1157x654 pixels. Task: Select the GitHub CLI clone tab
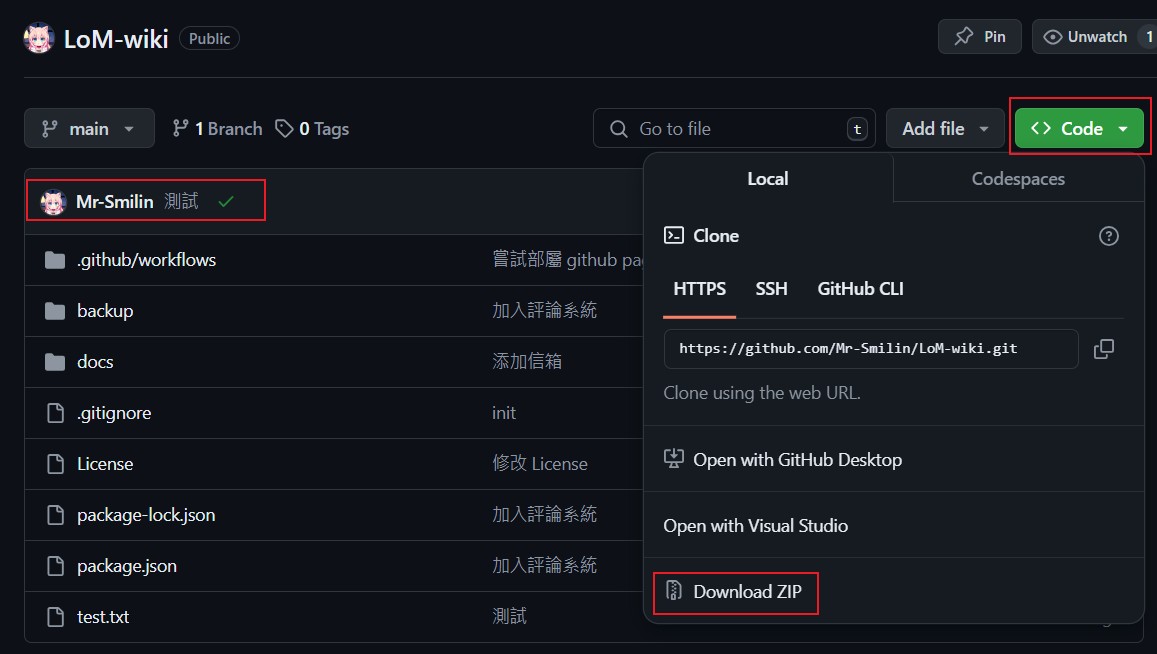tap(860, 289)
